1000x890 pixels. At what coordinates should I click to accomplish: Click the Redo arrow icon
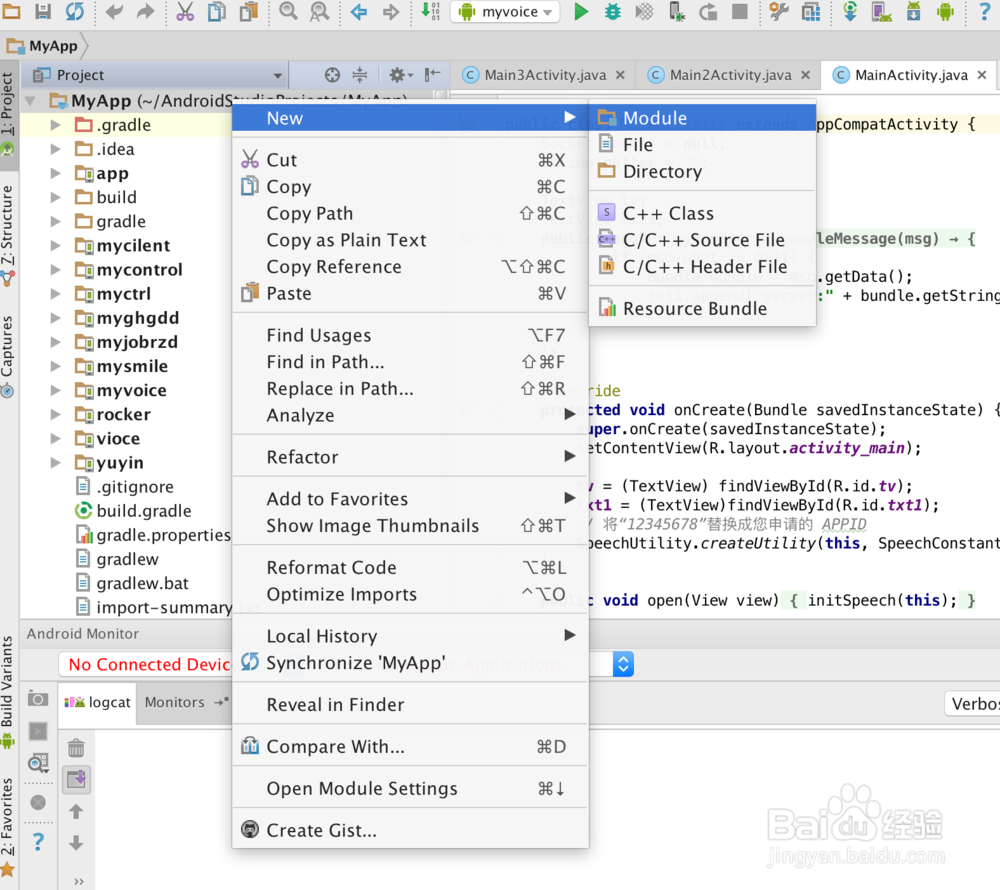pyautogui.click(x=145, y=11)
